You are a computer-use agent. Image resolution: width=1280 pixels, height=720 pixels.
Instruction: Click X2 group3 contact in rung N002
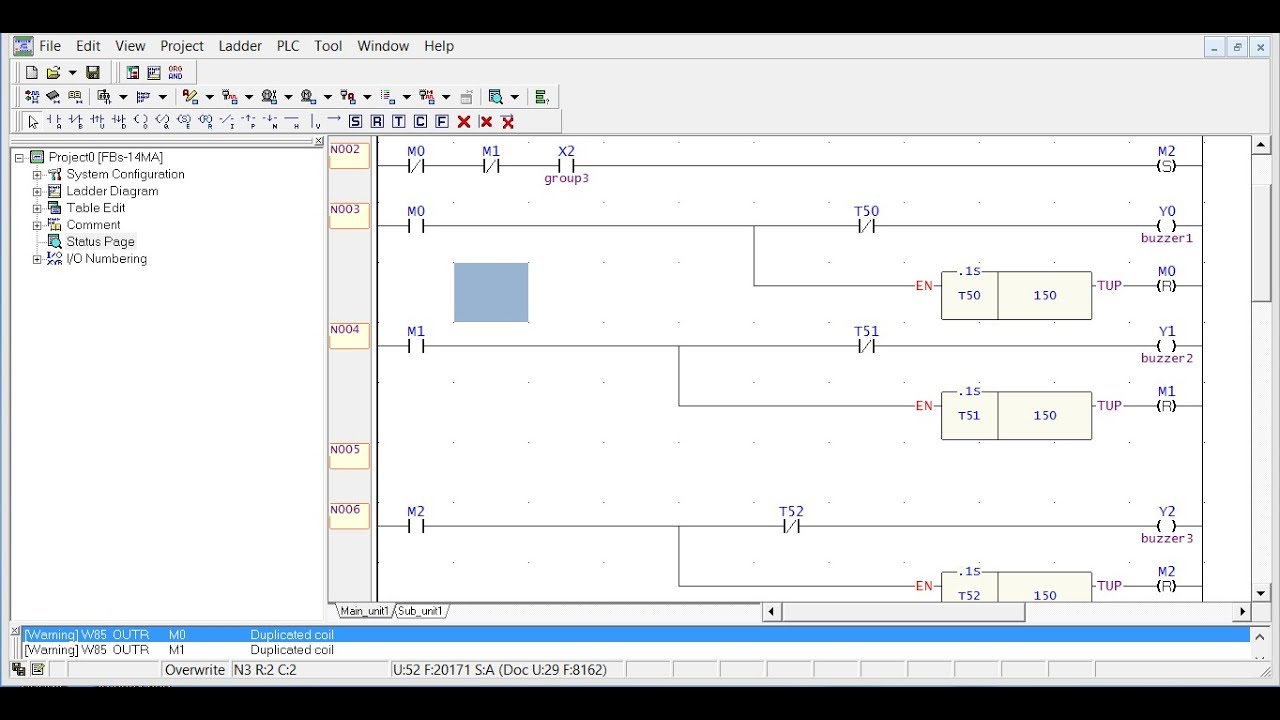[566, 165]
